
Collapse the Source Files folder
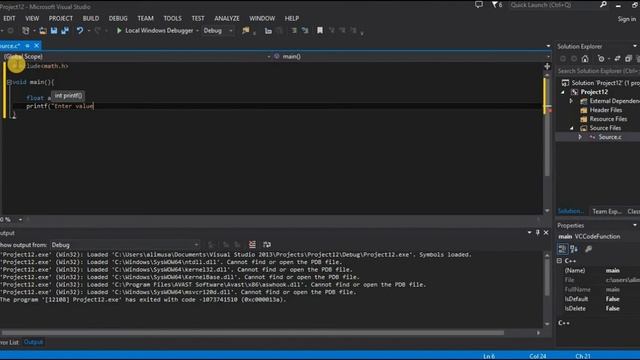tap(571, 128)
